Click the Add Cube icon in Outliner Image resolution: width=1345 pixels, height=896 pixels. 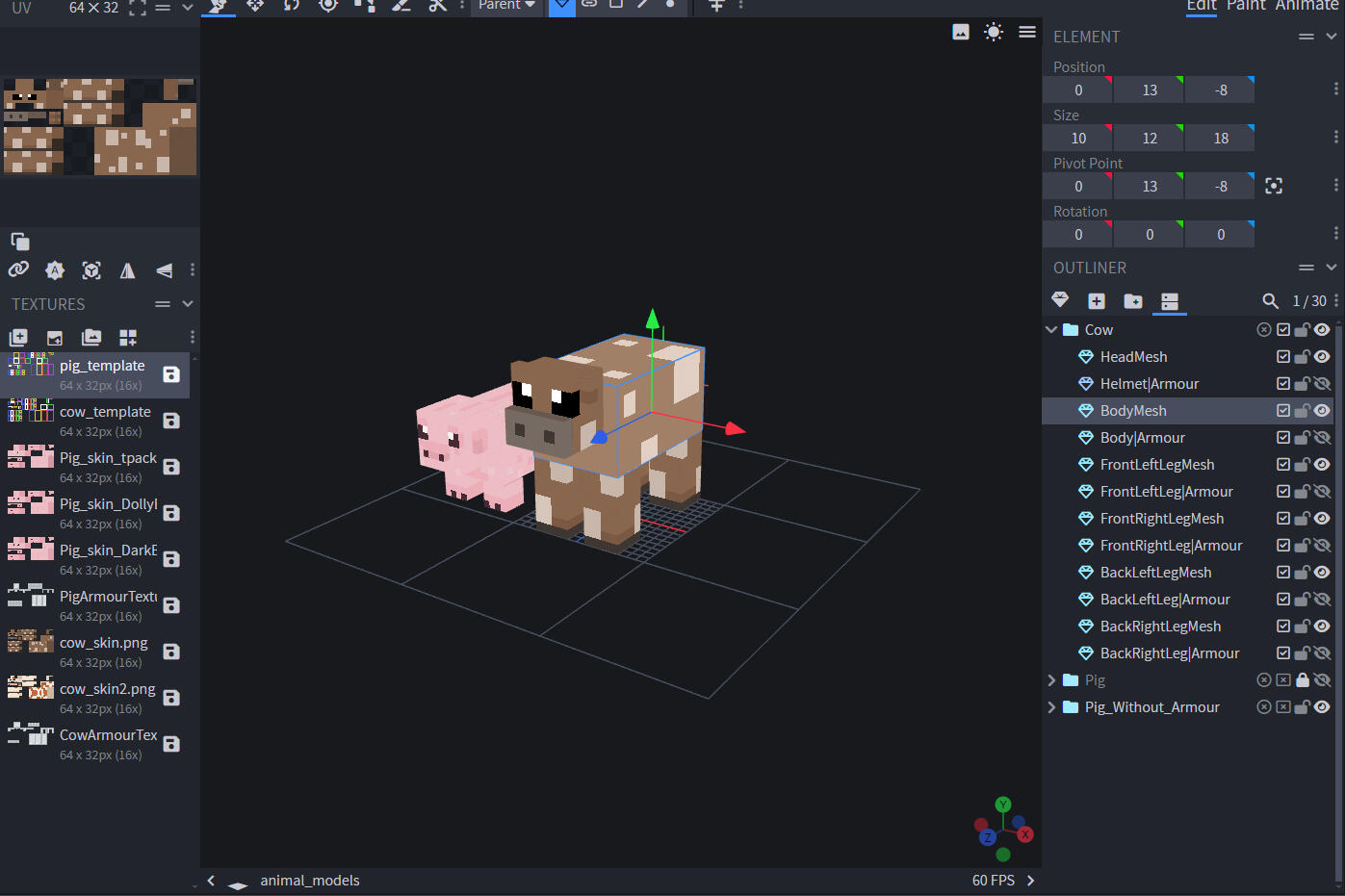[x=1096, y=301]
